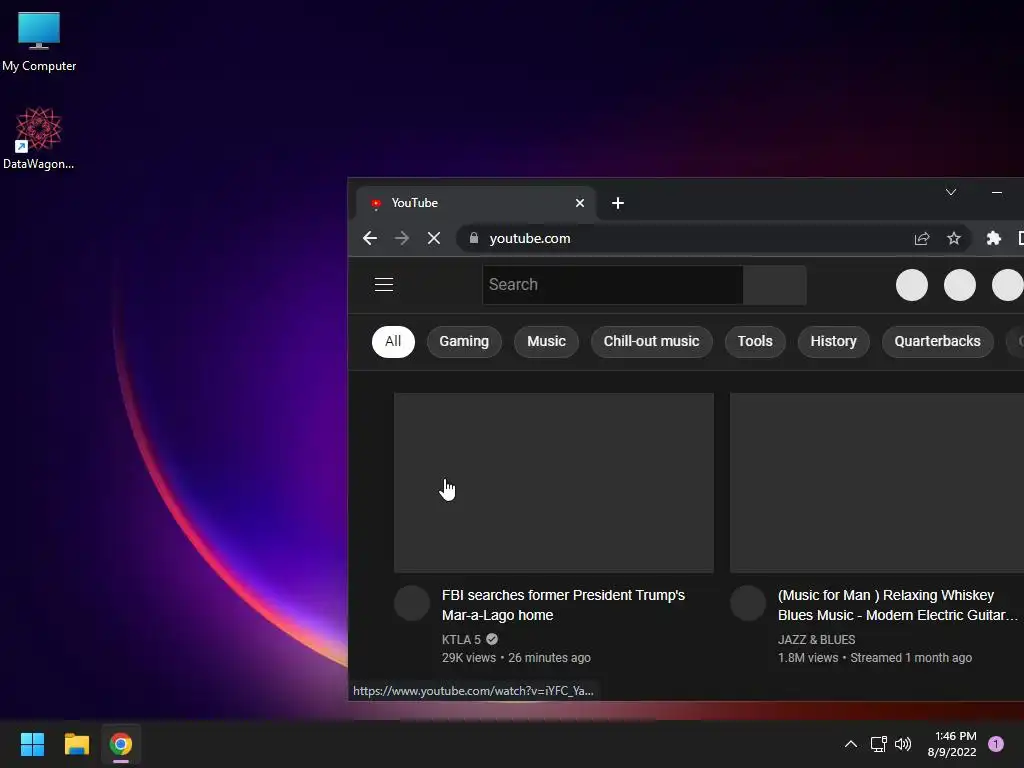Viewport: 1024px width, 768px height.
Task: Select the YouTube tab
Action: (475, 203)
